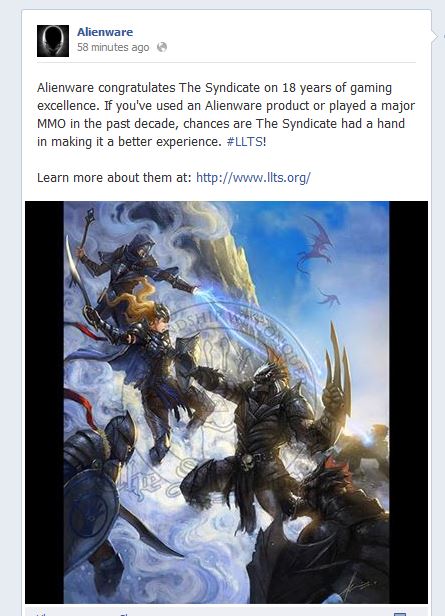Viewport: 445px width, 616px height.
Task: Visit the Alienware page name link
Action: (x=105, y=32)
